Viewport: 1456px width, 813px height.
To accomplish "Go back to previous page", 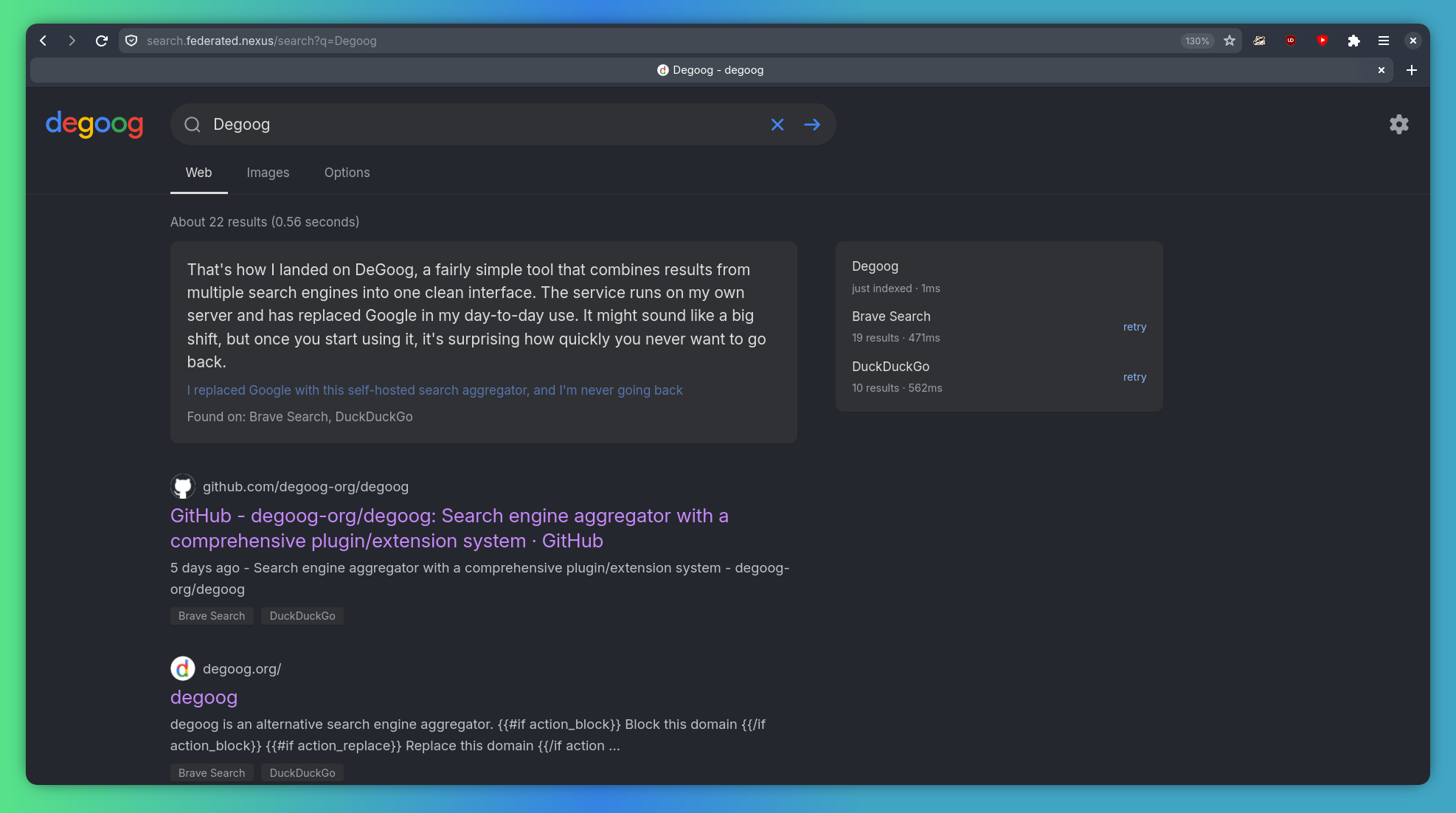I will [44, 41].
